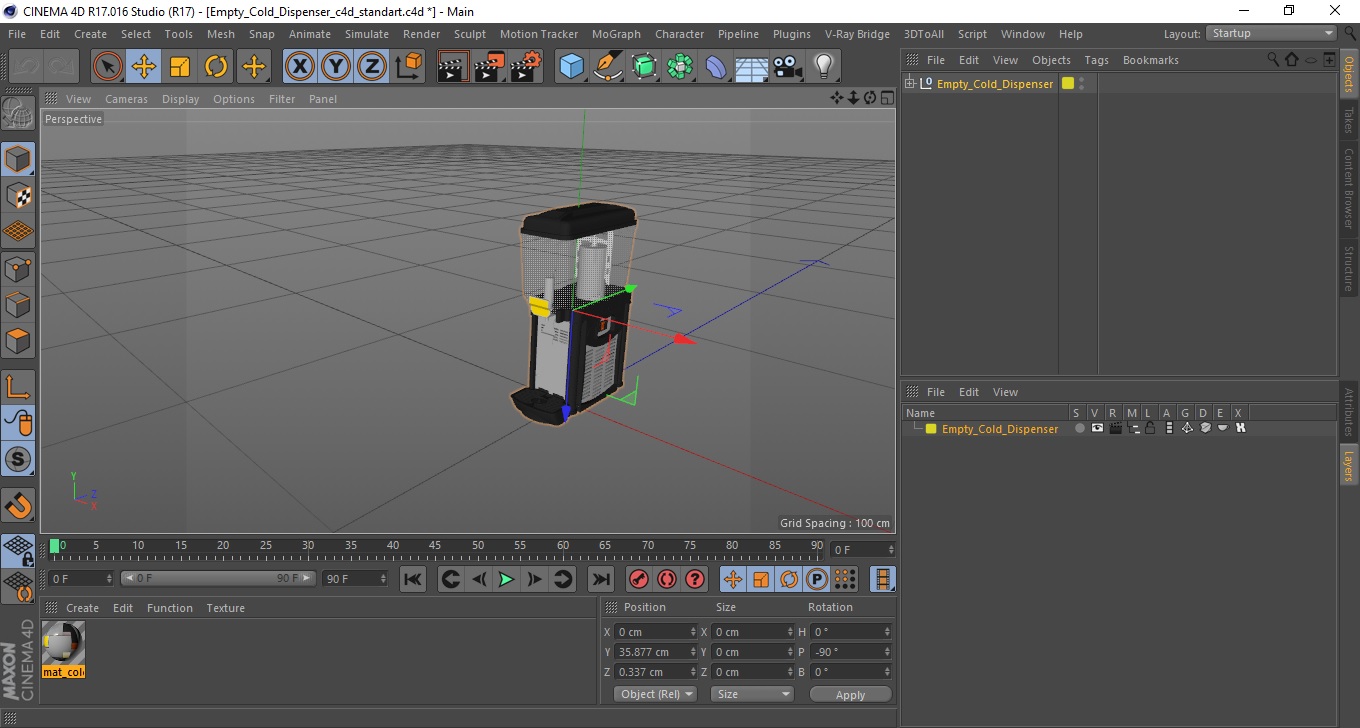Open the spline Pen tool
This screenshot has width=1360, height=728.
608,67
